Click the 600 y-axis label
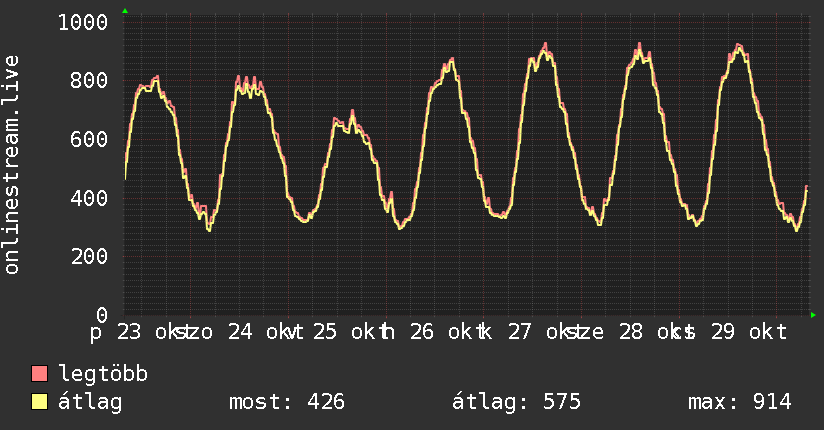 (89, 139)
